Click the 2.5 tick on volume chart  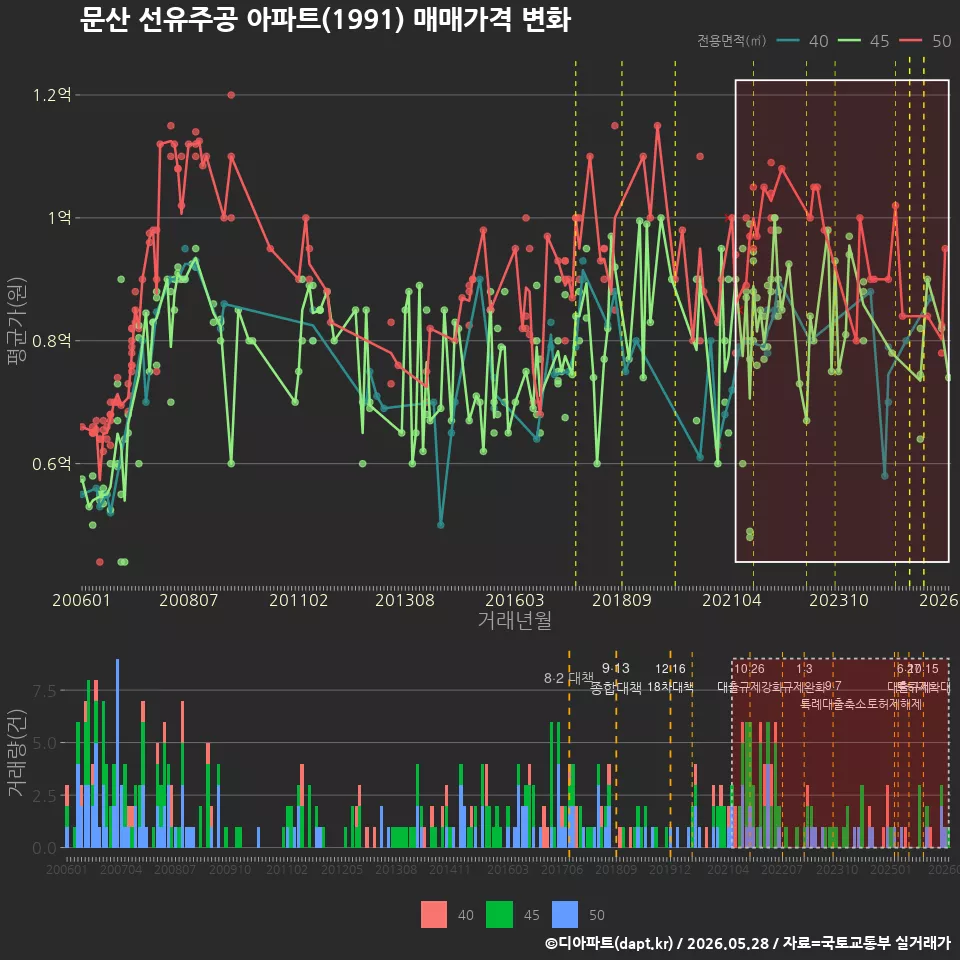coord(43,796)
